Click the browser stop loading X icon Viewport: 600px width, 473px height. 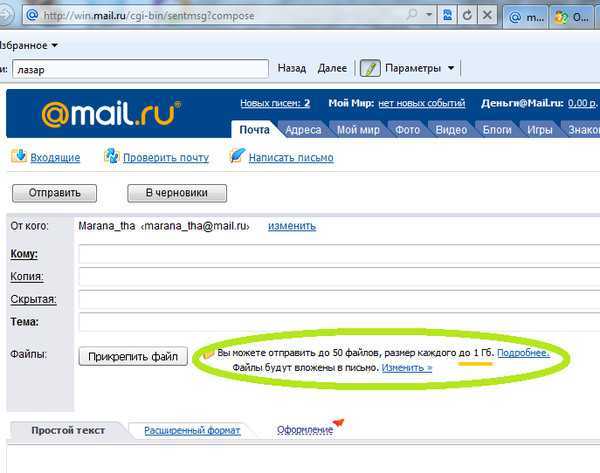(x=487, y=15)
